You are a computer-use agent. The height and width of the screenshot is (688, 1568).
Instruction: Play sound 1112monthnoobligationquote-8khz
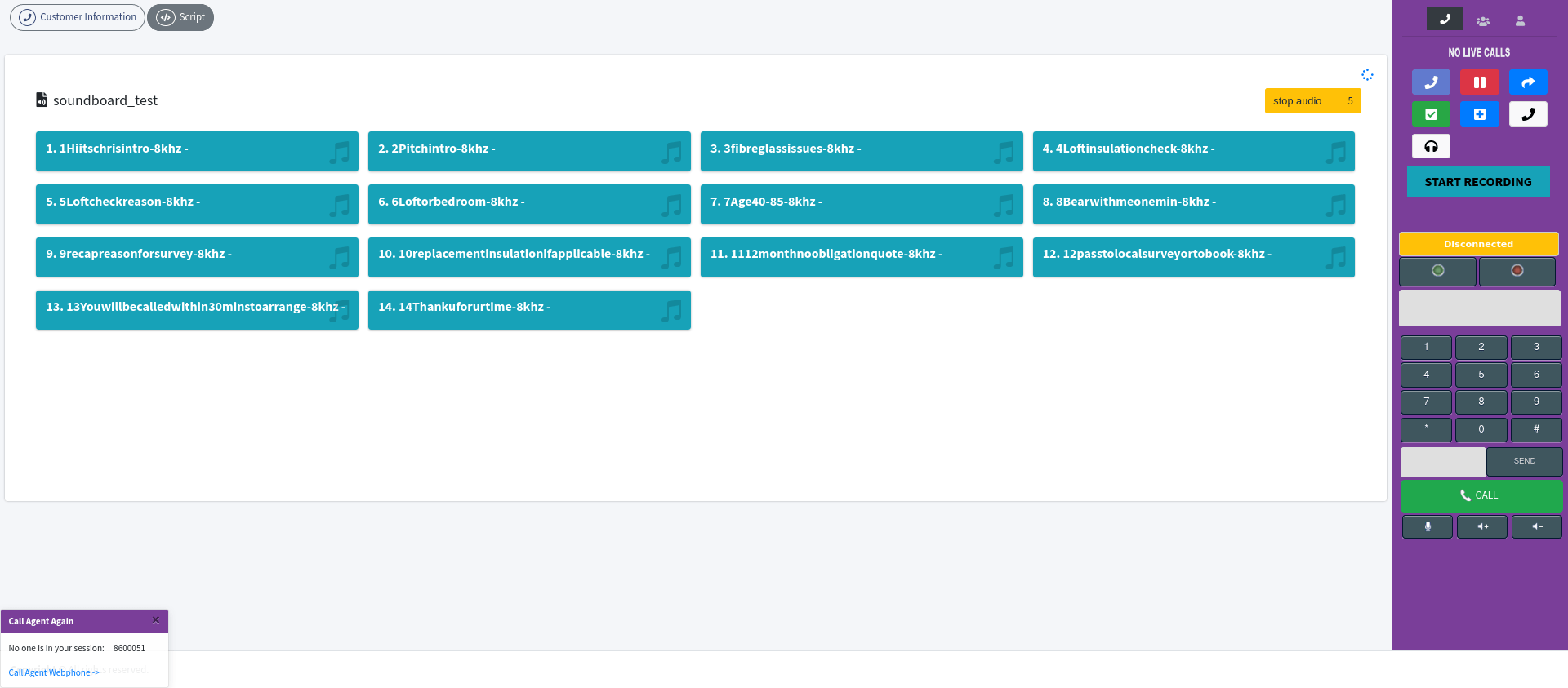coord(862,257)
